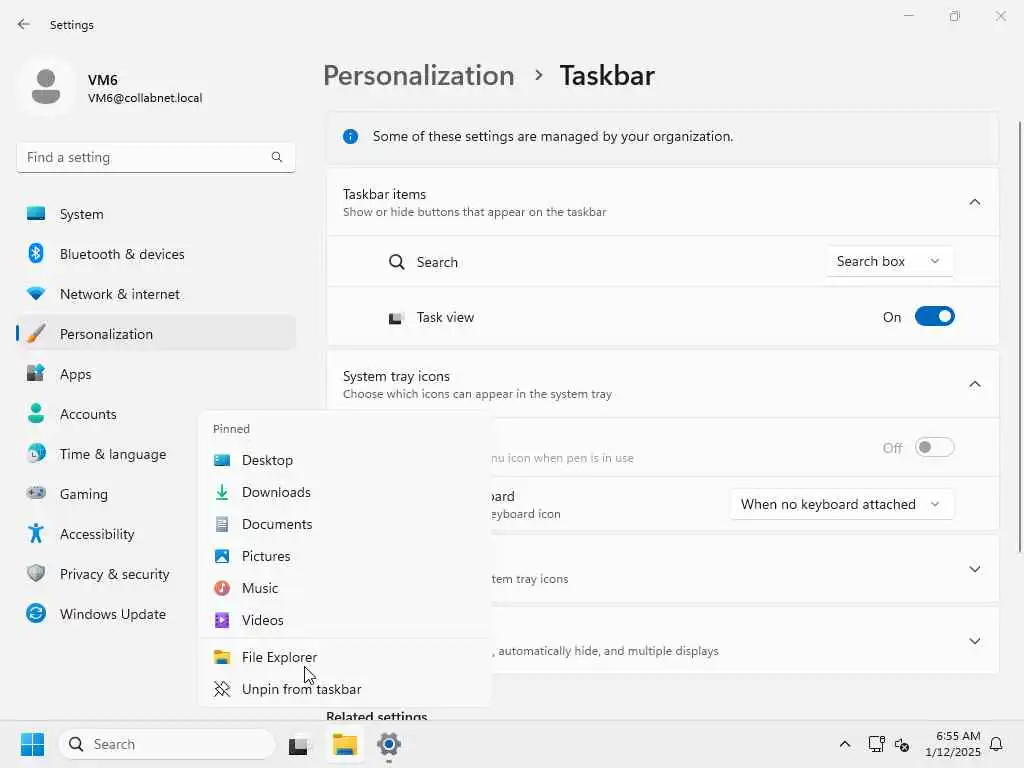This screenshot has width=1024, height=768.
Task: Focus the Find a setting field
Action: (155, 157)
